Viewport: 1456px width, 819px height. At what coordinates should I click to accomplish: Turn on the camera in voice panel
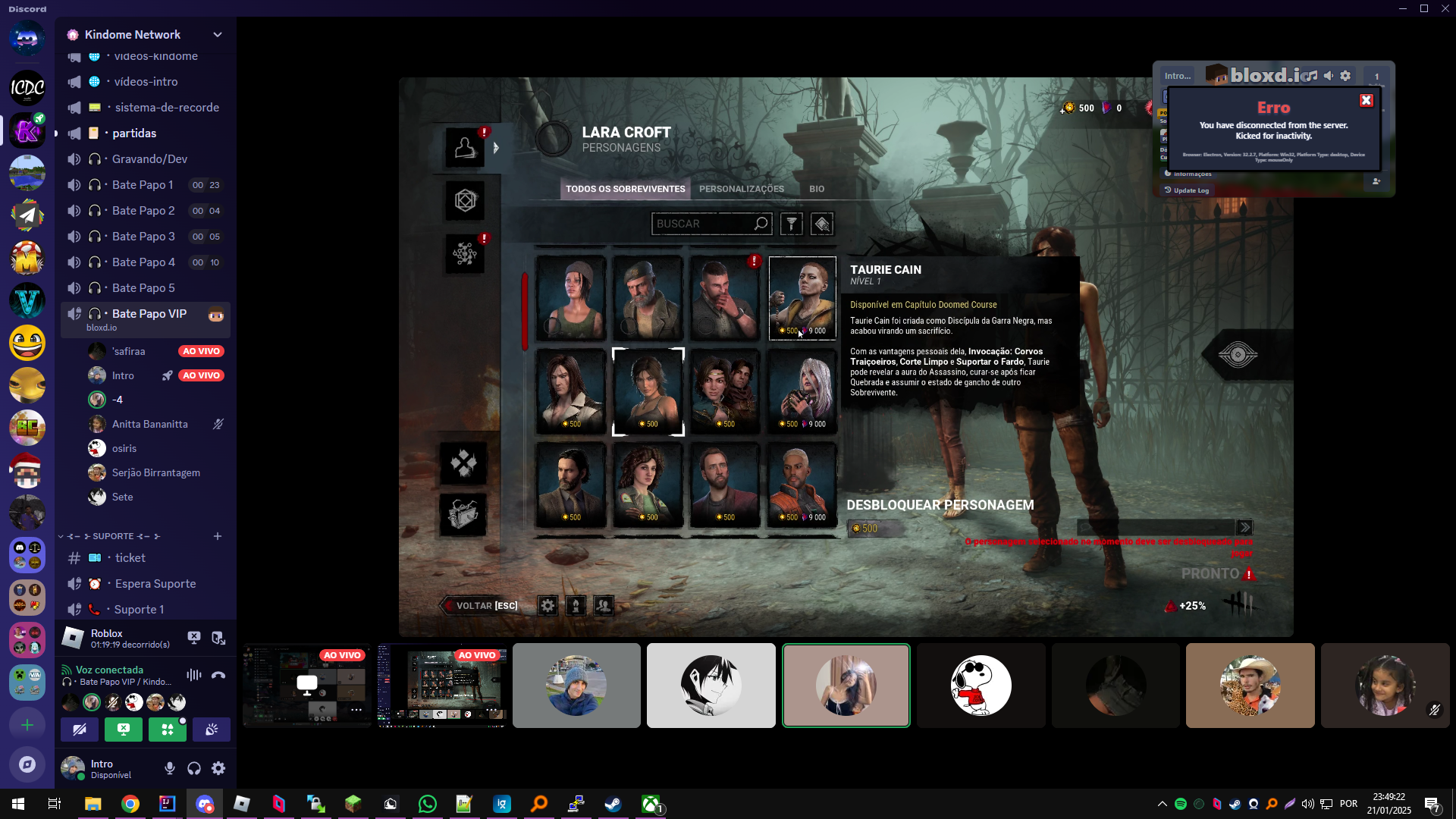click(80, 730)
